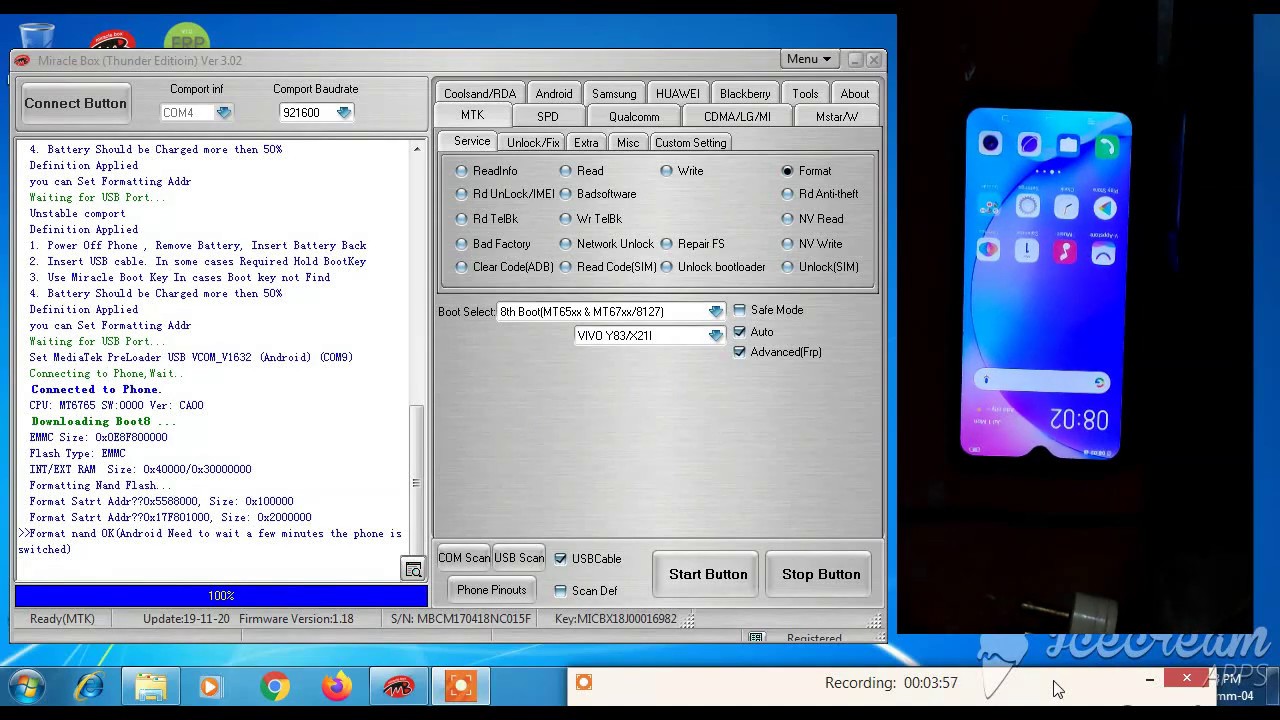Open the Windows Start menu

pyautogui.click(x=26, y=687)
